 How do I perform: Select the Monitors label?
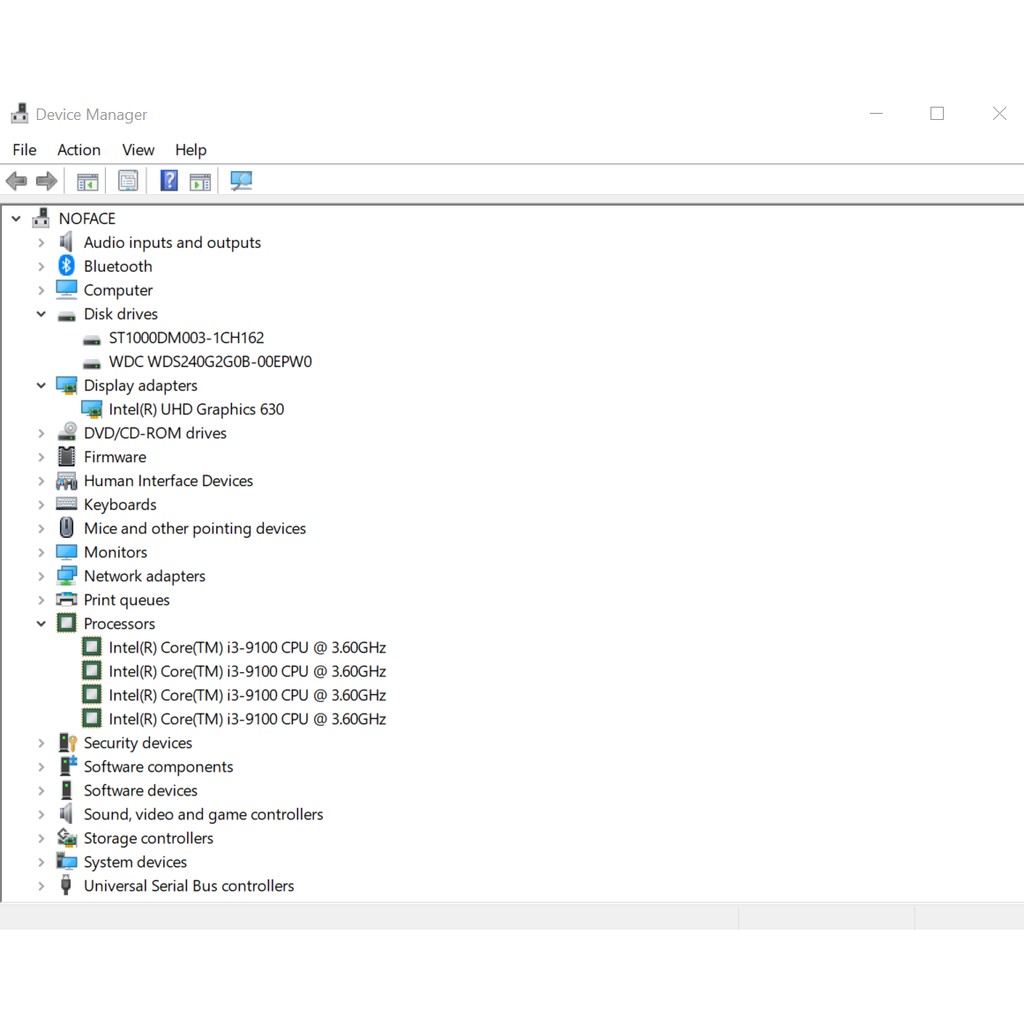(x=116, y=552)
